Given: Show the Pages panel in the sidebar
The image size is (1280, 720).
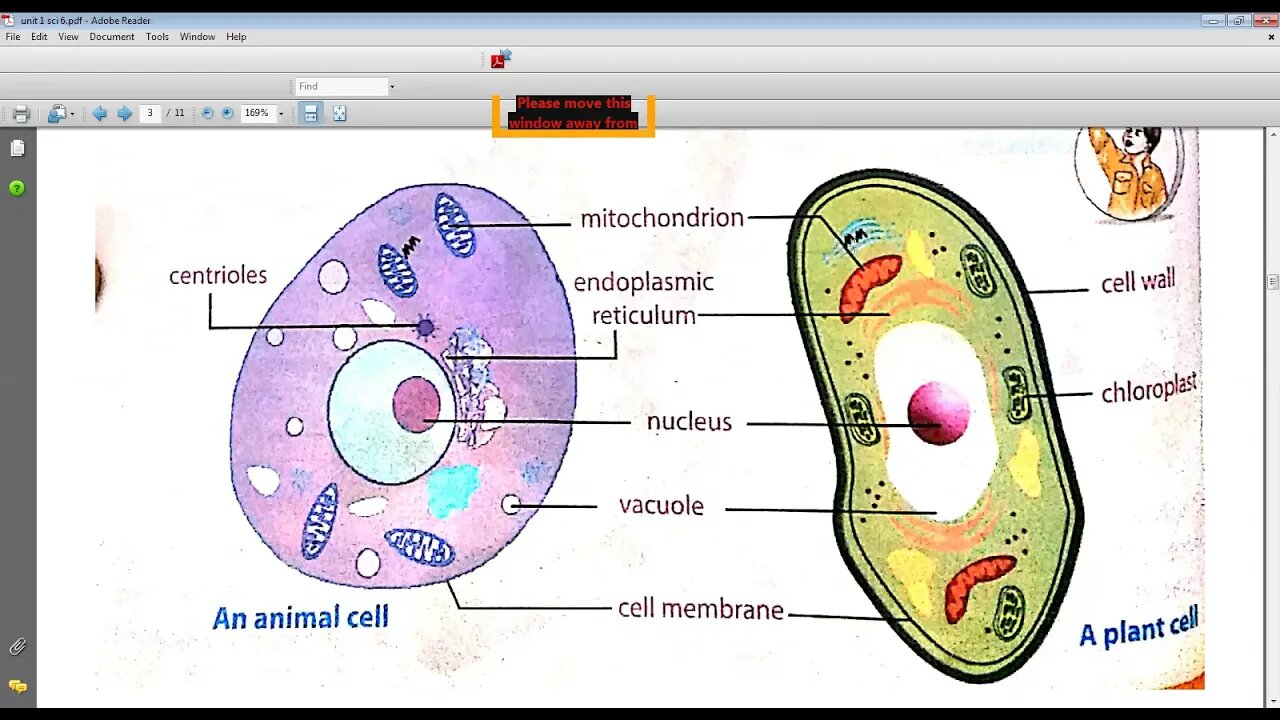Looking at the screenshot, I should pos(17,148).
